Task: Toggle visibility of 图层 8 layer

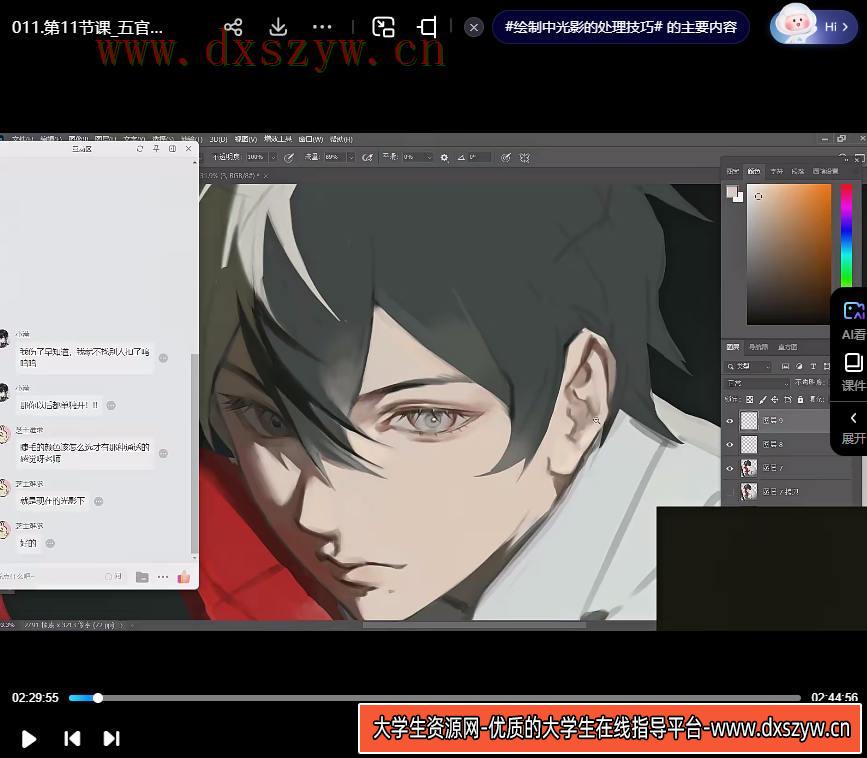Action: coord(730,445)
